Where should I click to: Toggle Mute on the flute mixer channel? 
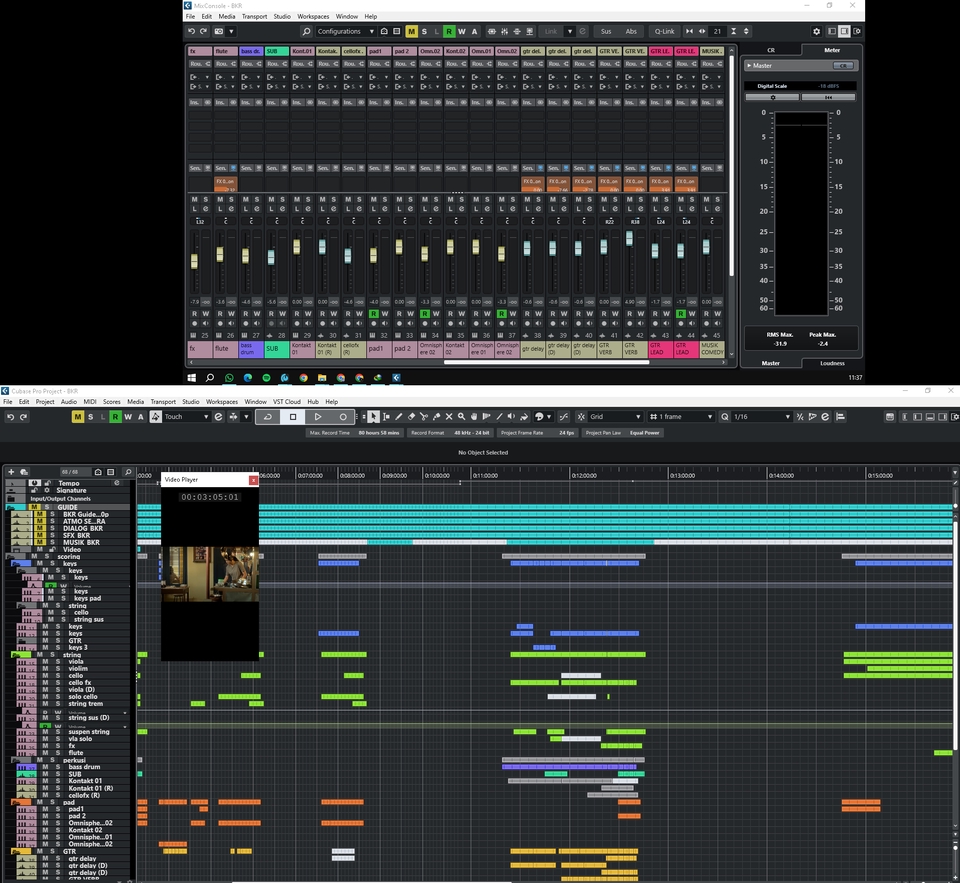pyautogui.click(x=220, y=200)
